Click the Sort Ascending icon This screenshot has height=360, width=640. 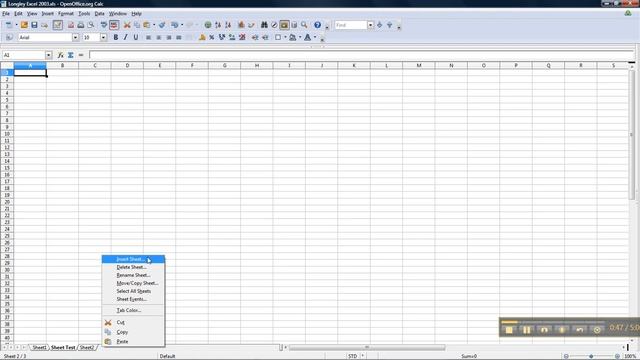click(x=218, y=25)
